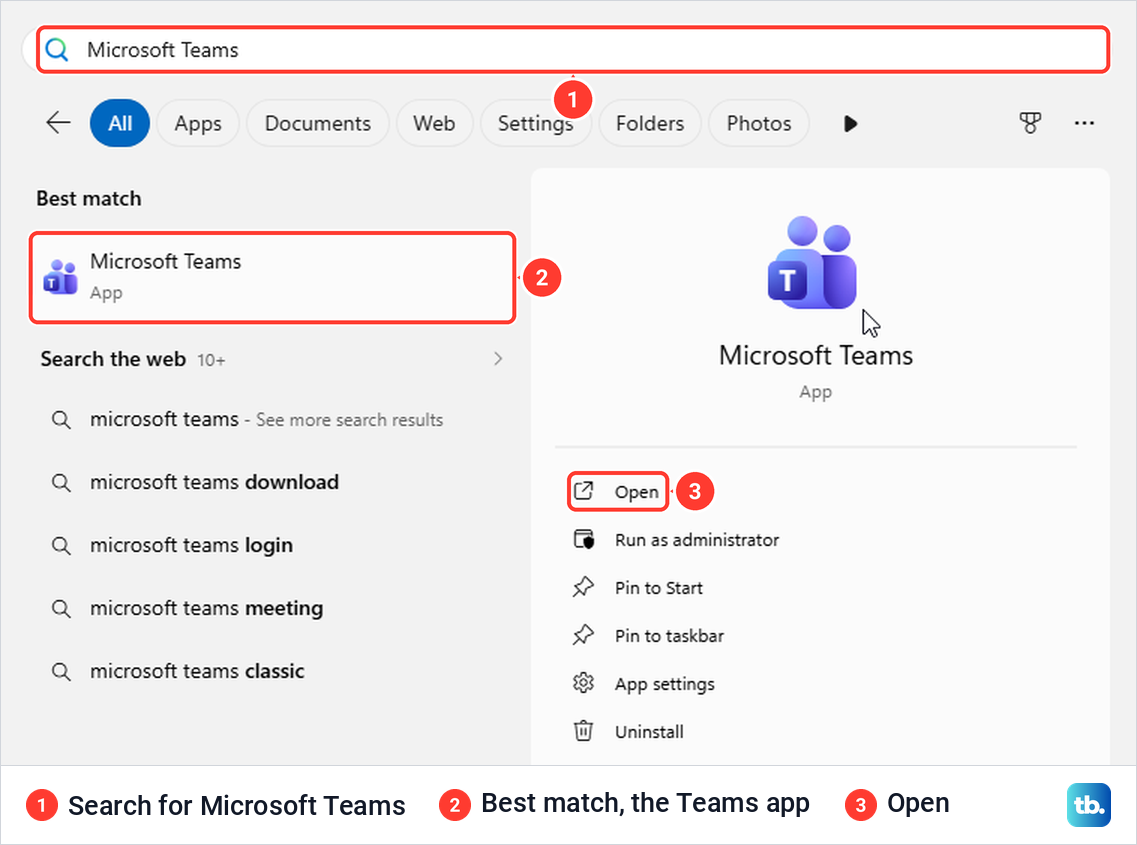The image size is (1137, 845).
Task: Choose the 'microsoft teams login' suggestion
Action: (x=273, y=545)
